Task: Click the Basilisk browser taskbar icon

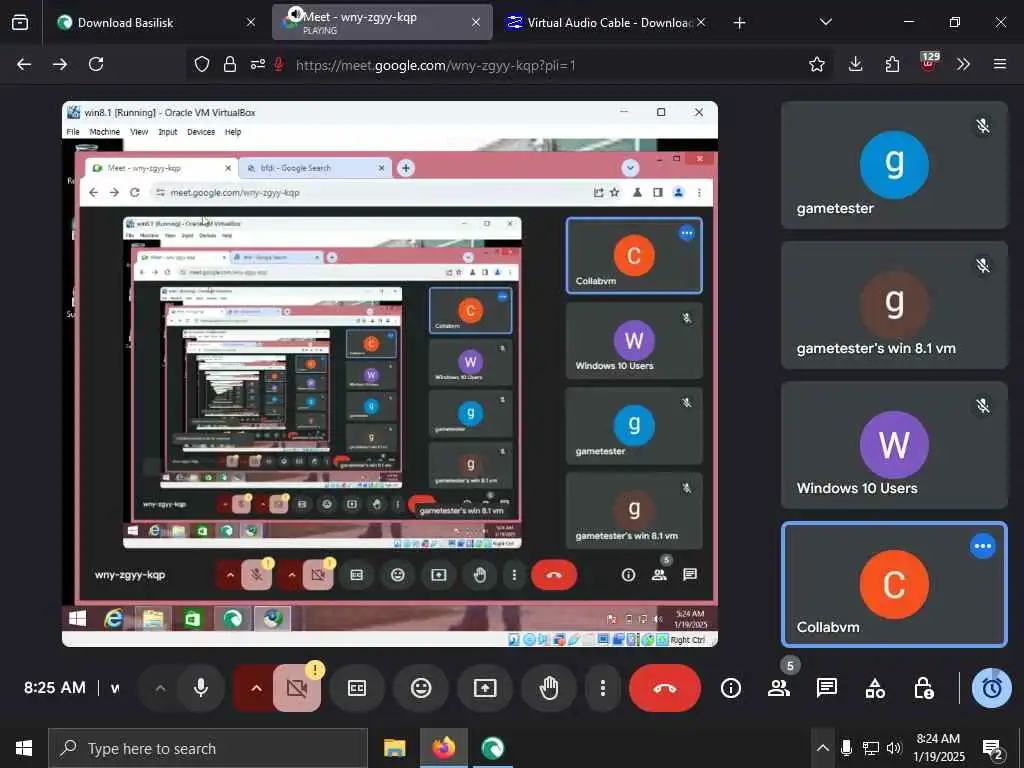Action: pyautogui.click(x=492, y=748)
